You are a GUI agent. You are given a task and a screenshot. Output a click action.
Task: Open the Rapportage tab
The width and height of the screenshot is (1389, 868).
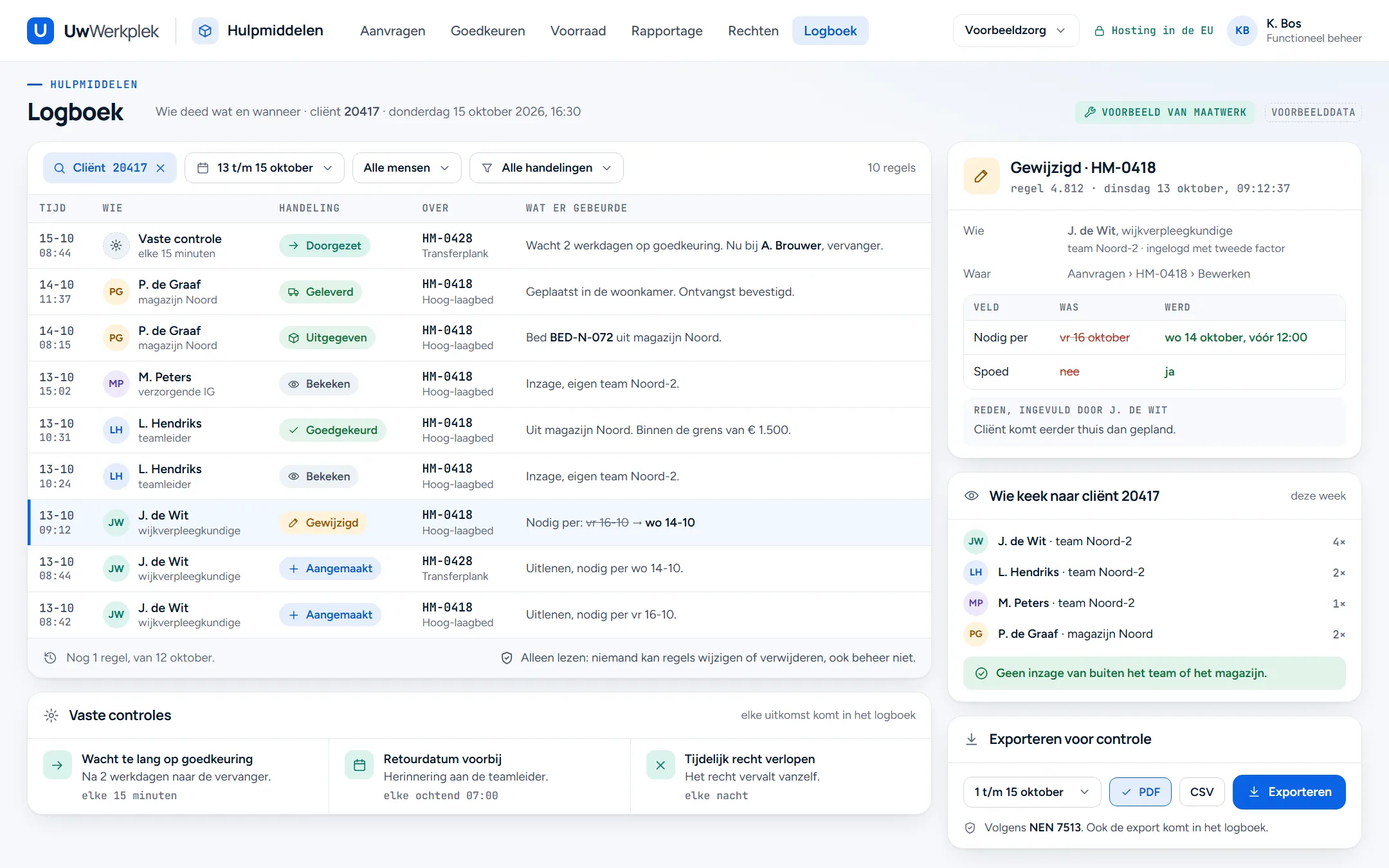[x=667, y=31]
